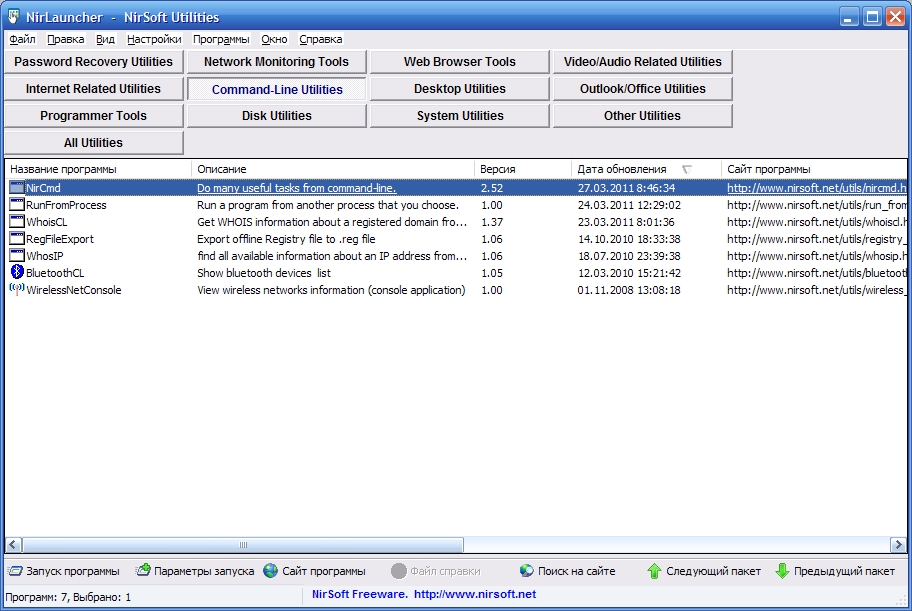The height and width of the screenshot is (611, 912).
Task: Sort by Версия column header
Action: coord(523,169)
